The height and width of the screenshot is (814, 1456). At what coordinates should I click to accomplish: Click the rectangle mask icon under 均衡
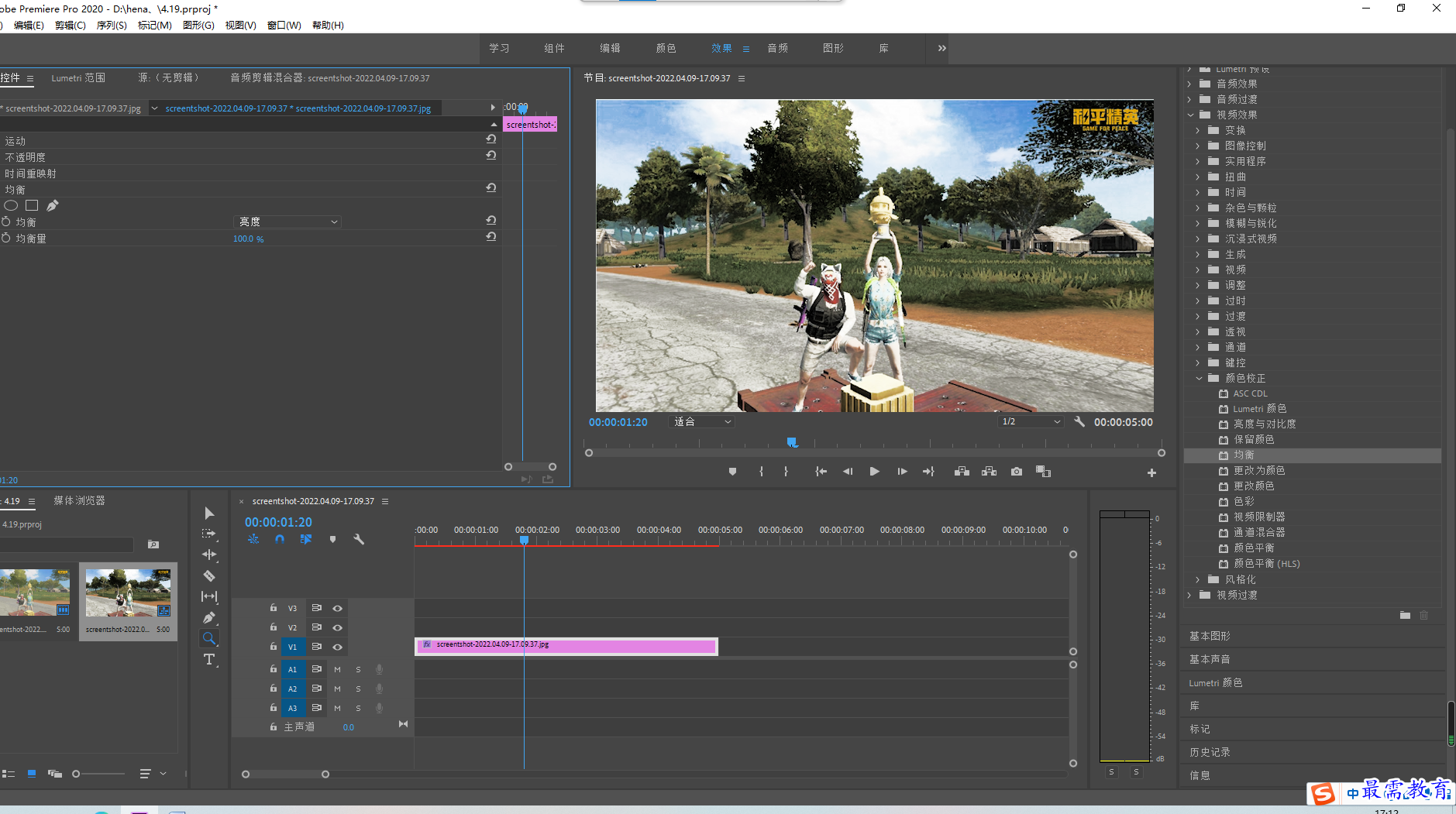(32, 205)
